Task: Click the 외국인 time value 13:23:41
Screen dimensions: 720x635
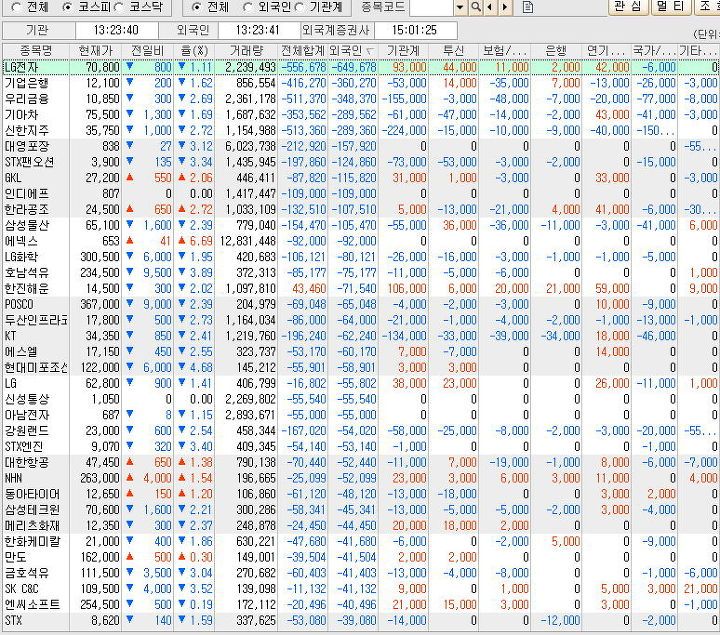Action: click(x=258, y=30)
